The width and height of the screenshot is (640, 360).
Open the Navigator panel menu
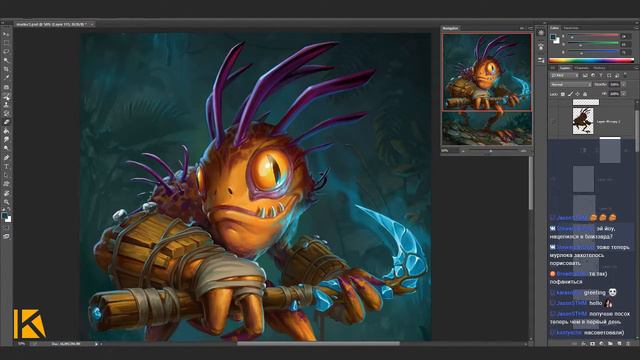(530, 28)
